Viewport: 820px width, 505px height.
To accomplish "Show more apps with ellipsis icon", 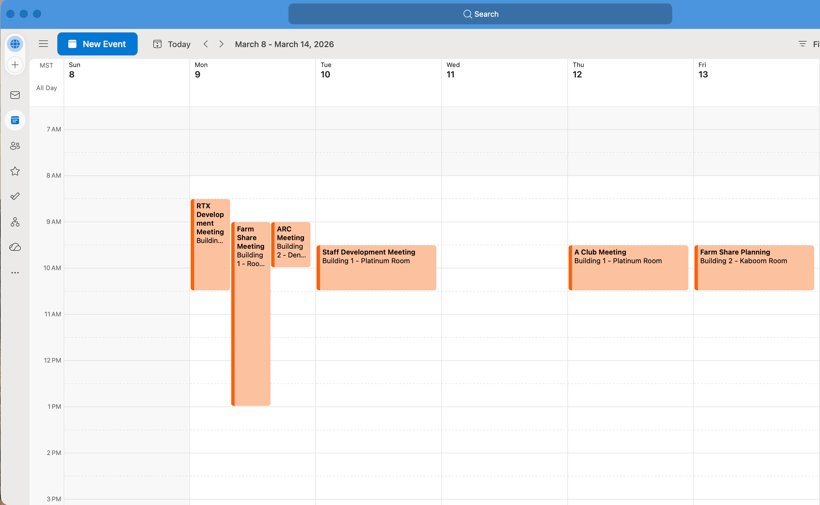I will [15, 272].
